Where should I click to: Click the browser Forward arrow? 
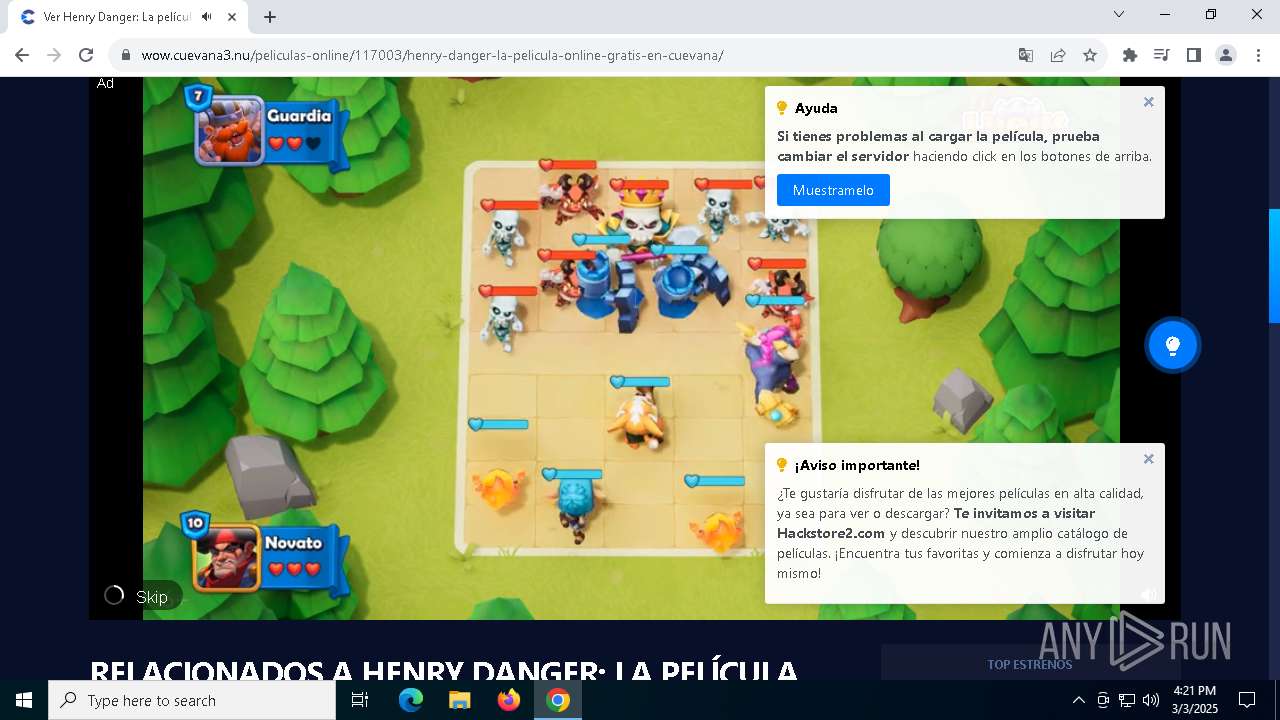pyautogui.click(x=54, y=55)
